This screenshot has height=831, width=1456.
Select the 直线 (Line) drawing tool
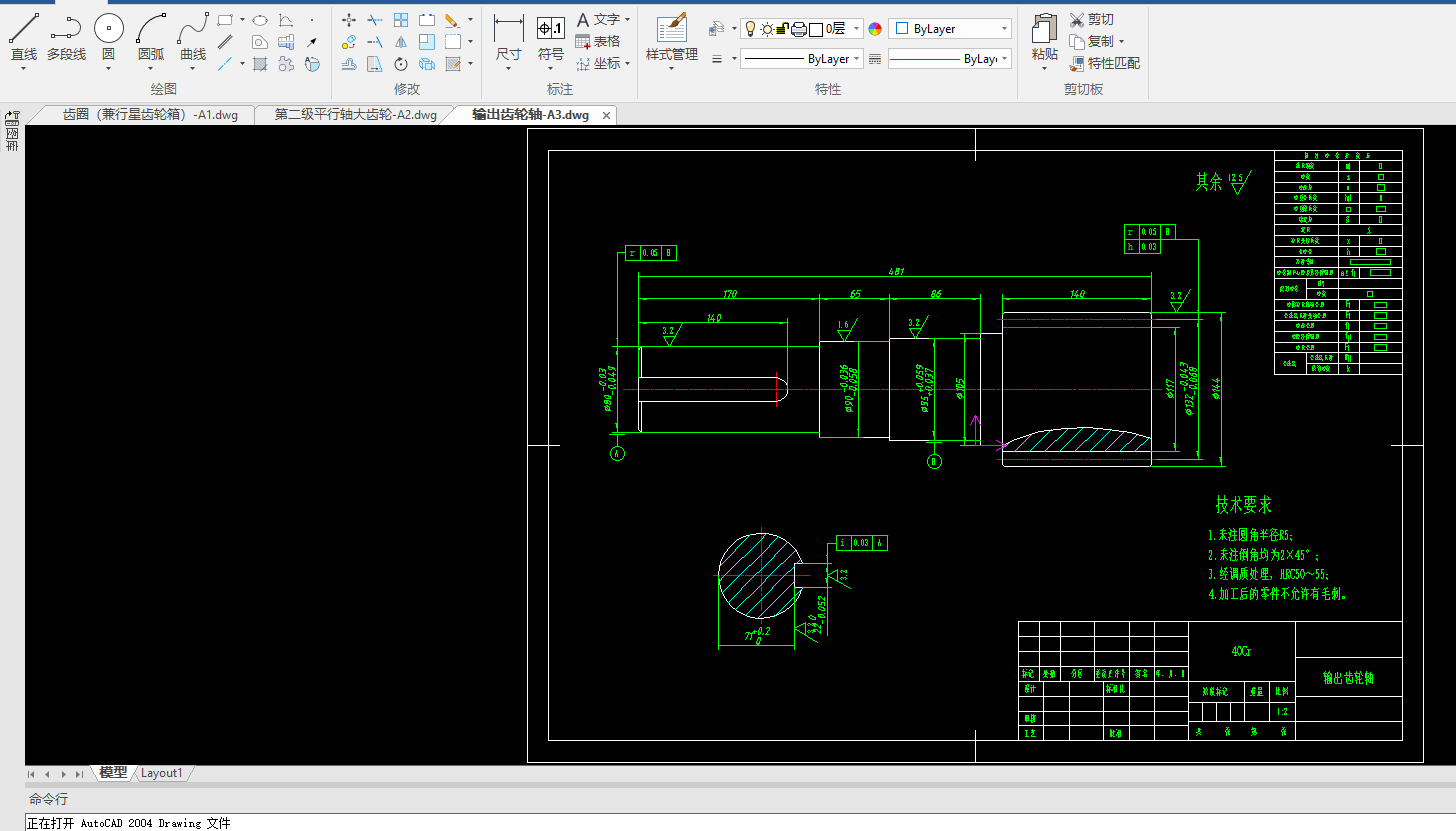[x=24, y=38]
